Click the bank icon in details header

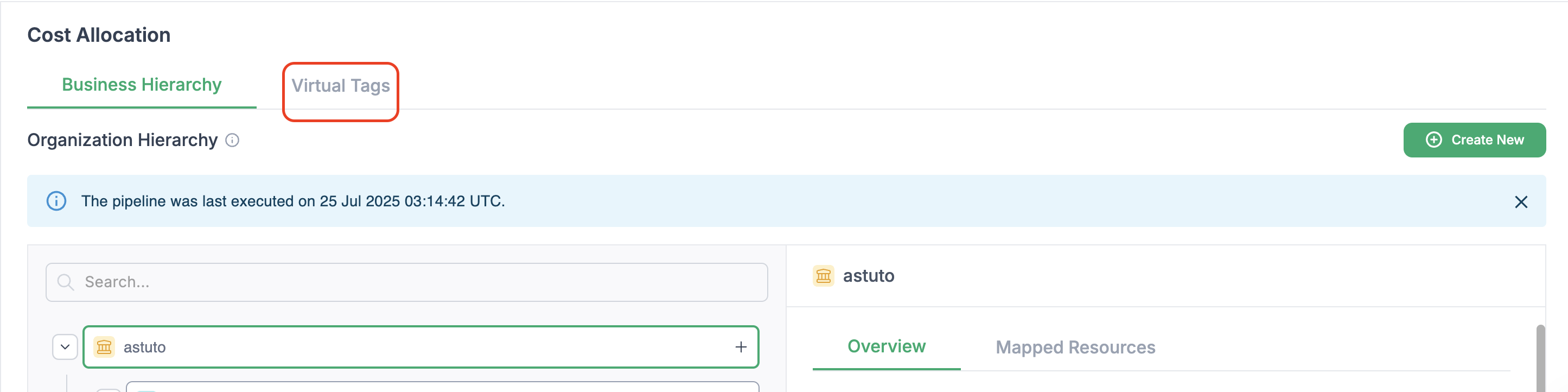click(823, 276)
